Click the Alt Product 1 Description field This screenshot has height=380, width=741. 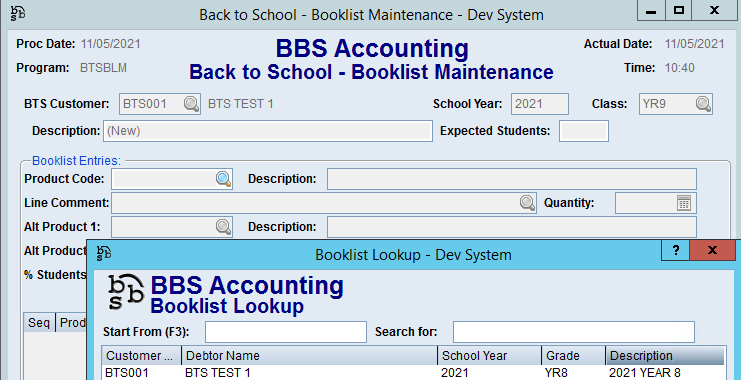512,227
